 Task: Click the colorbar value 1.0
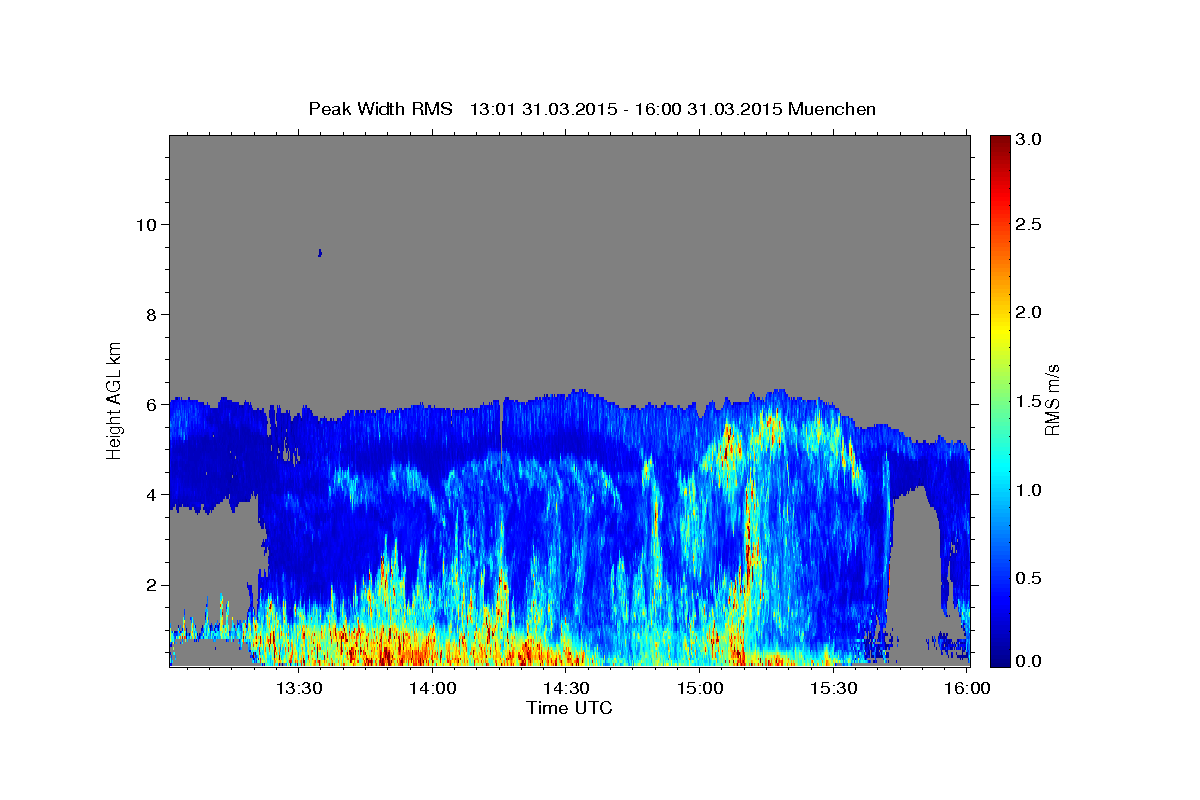coord(1029,489)
